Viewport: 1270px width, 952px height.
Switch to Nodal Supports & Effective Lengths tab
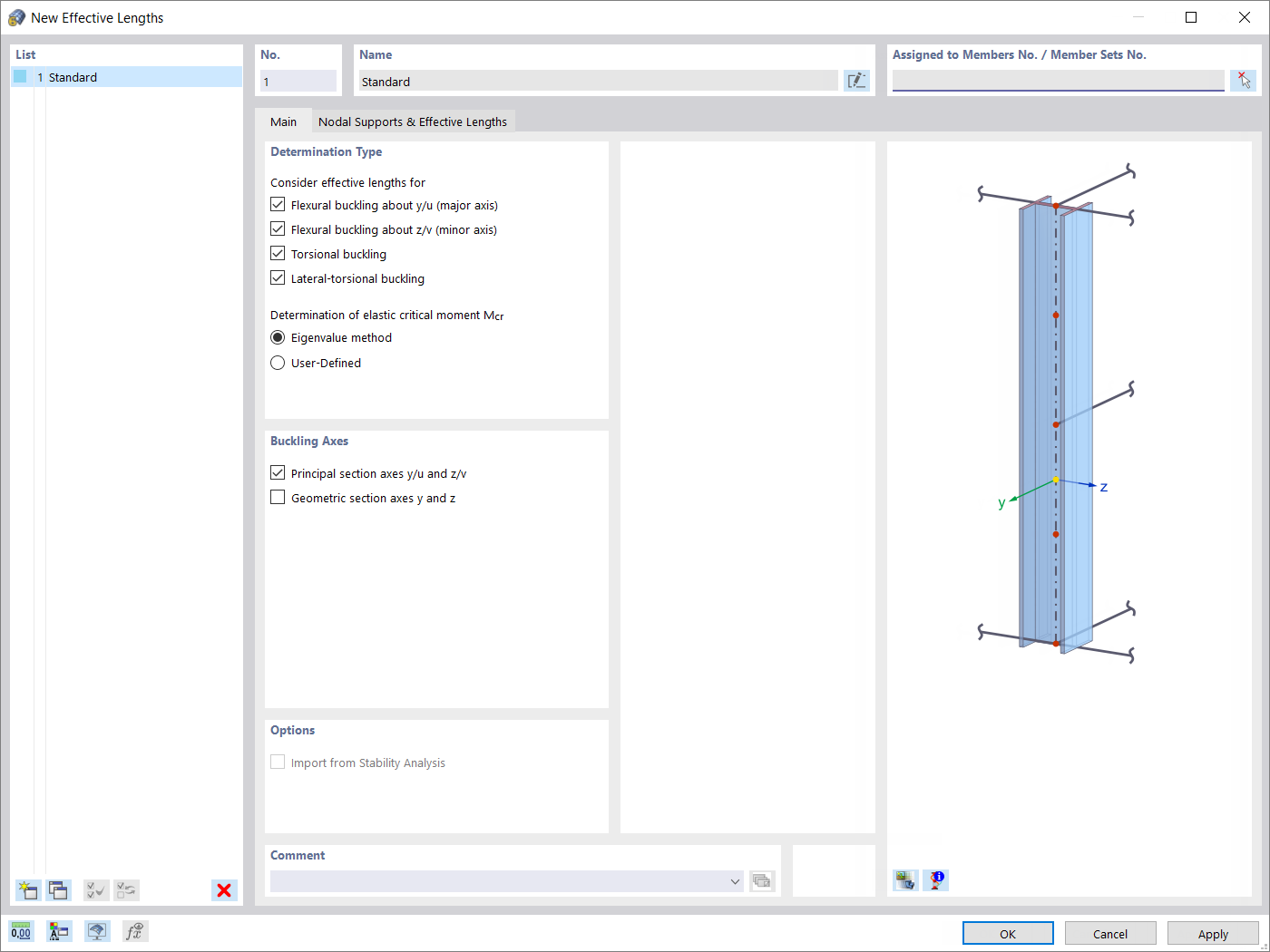413,121
